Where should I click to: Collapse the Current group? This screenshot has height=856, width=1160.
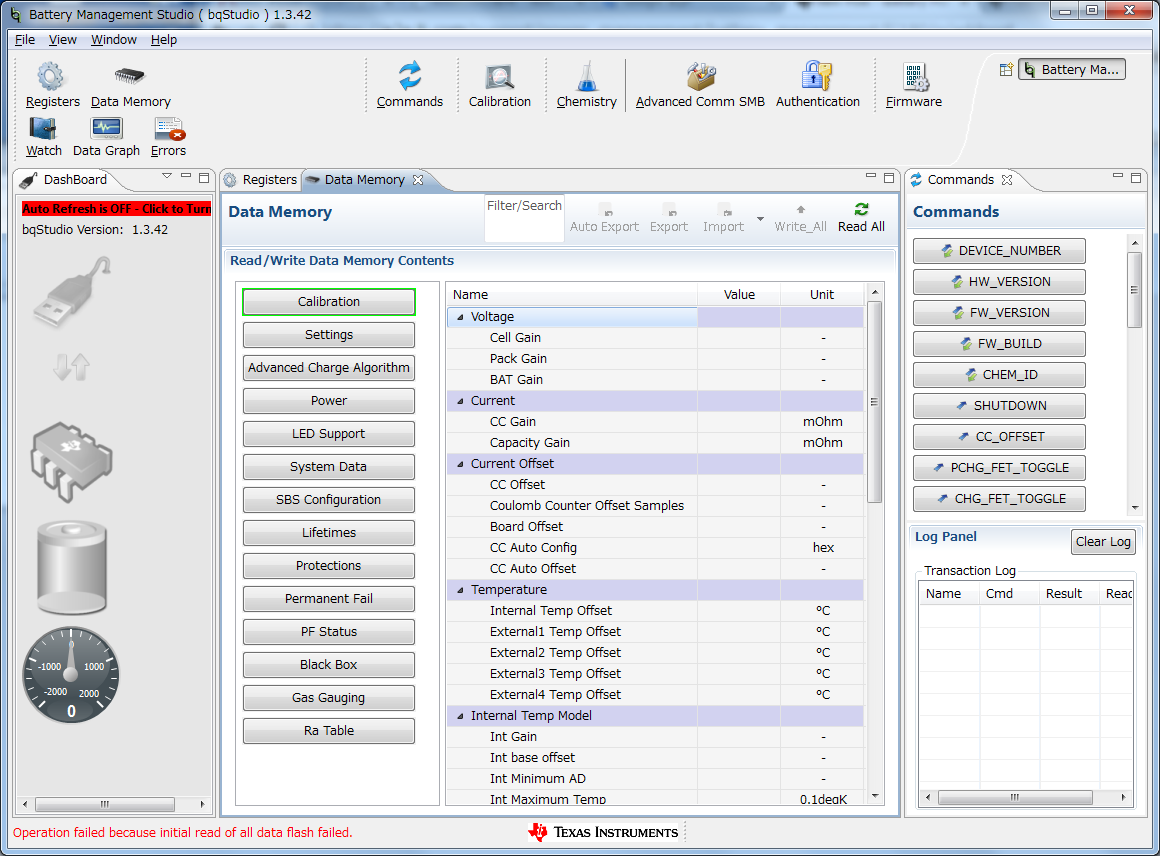pos(460,401)
